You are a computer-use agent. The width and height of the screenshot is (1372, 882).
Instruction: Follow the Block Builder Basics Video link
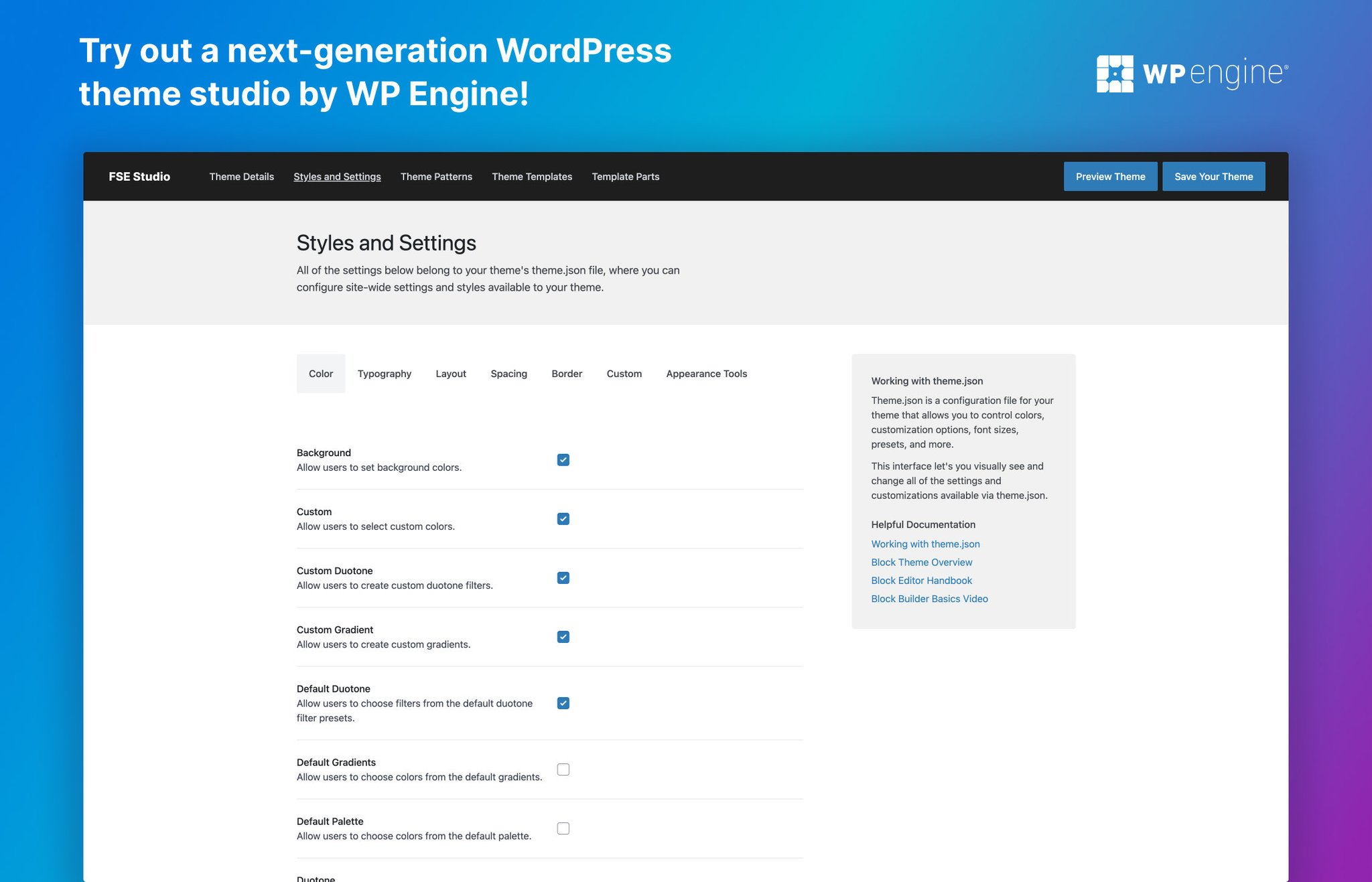pos(929,598)
